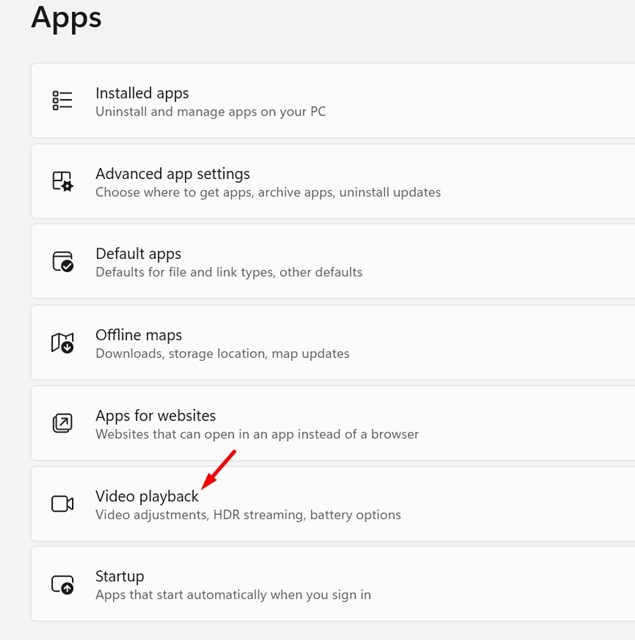The image size is (635, 640).
Task: Click the Apps page heading
Action: [67, 18]
